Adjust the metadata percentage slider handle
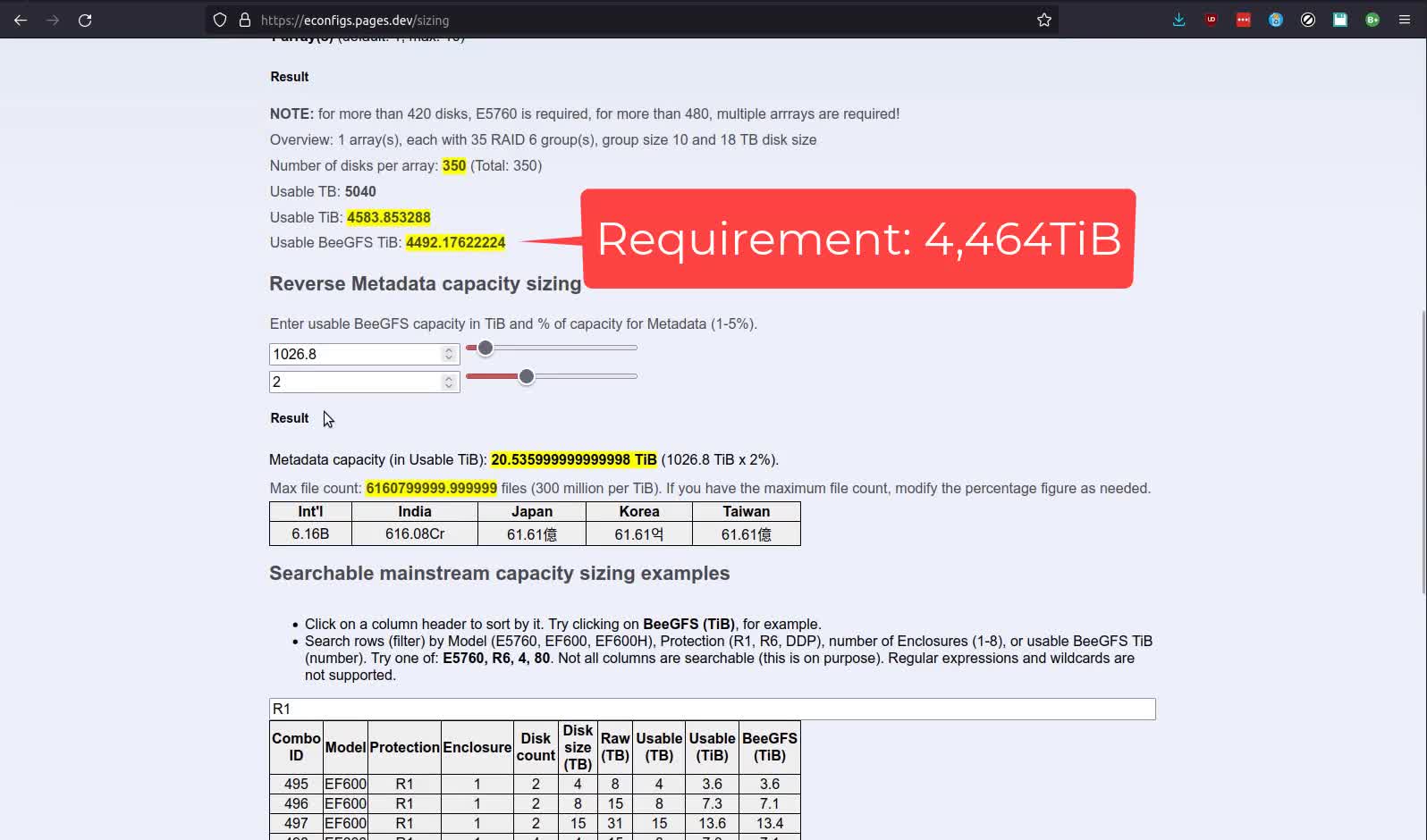1427x840 pixels. (x=527, y=376)
